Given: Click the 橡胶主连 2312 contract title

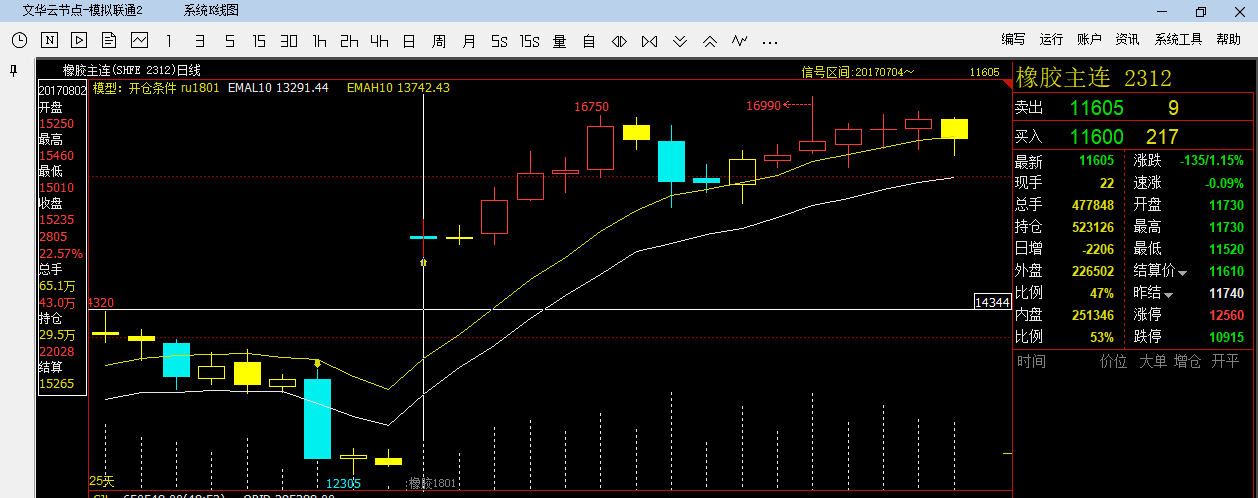Looking at the screenshot, I should pos(1093,78).
